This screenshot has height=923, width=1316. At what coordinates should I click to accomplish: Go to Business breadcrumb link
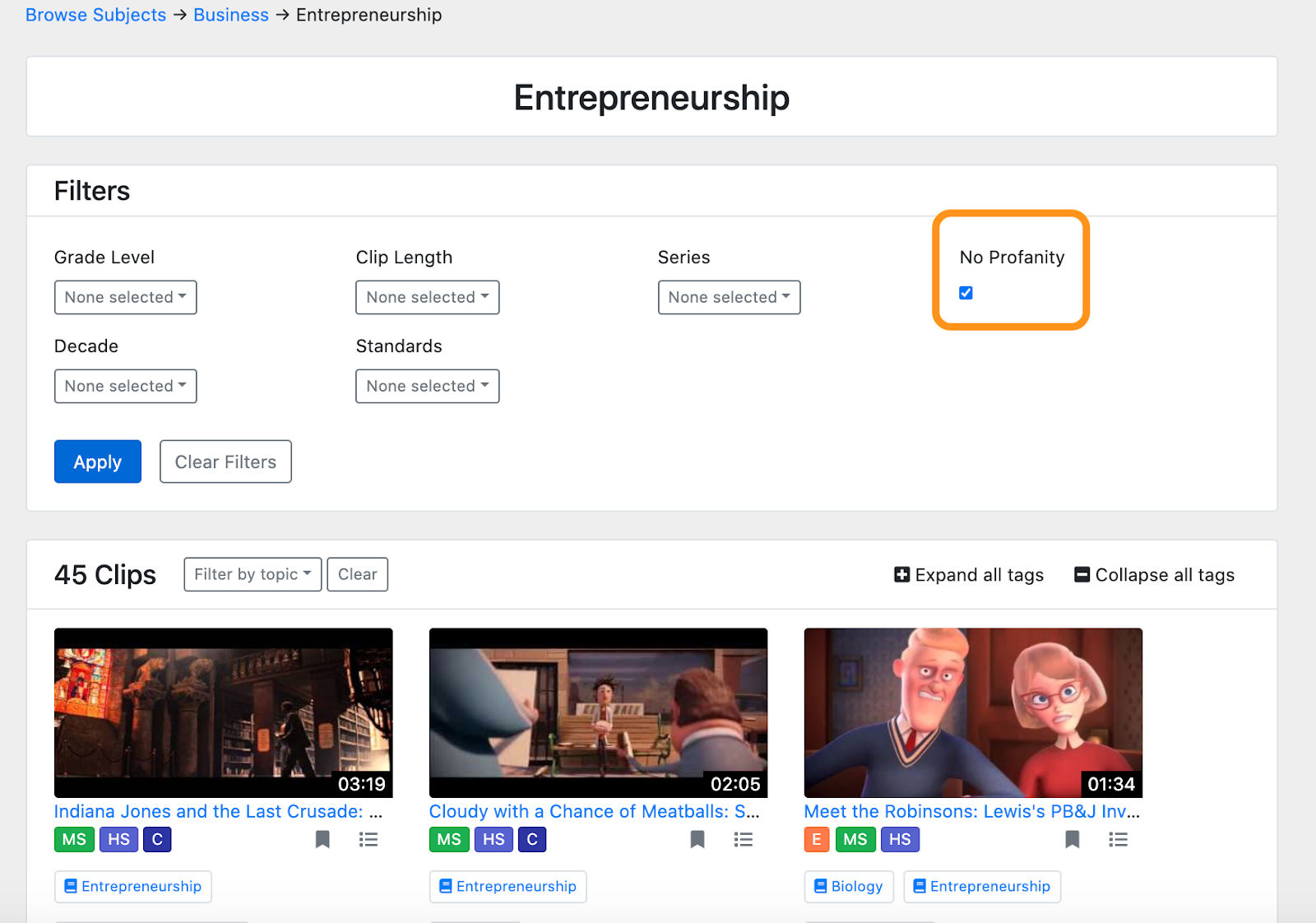(231, 15)
